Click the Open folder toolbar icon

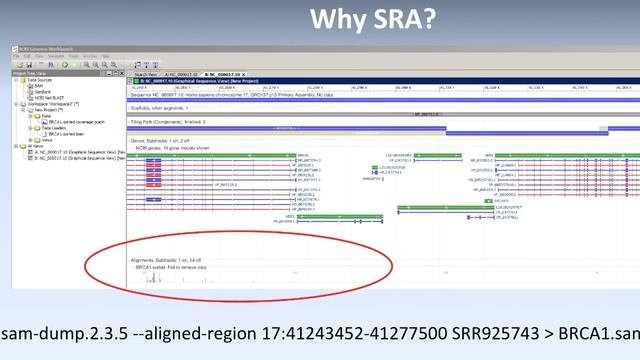click(19, 65)
